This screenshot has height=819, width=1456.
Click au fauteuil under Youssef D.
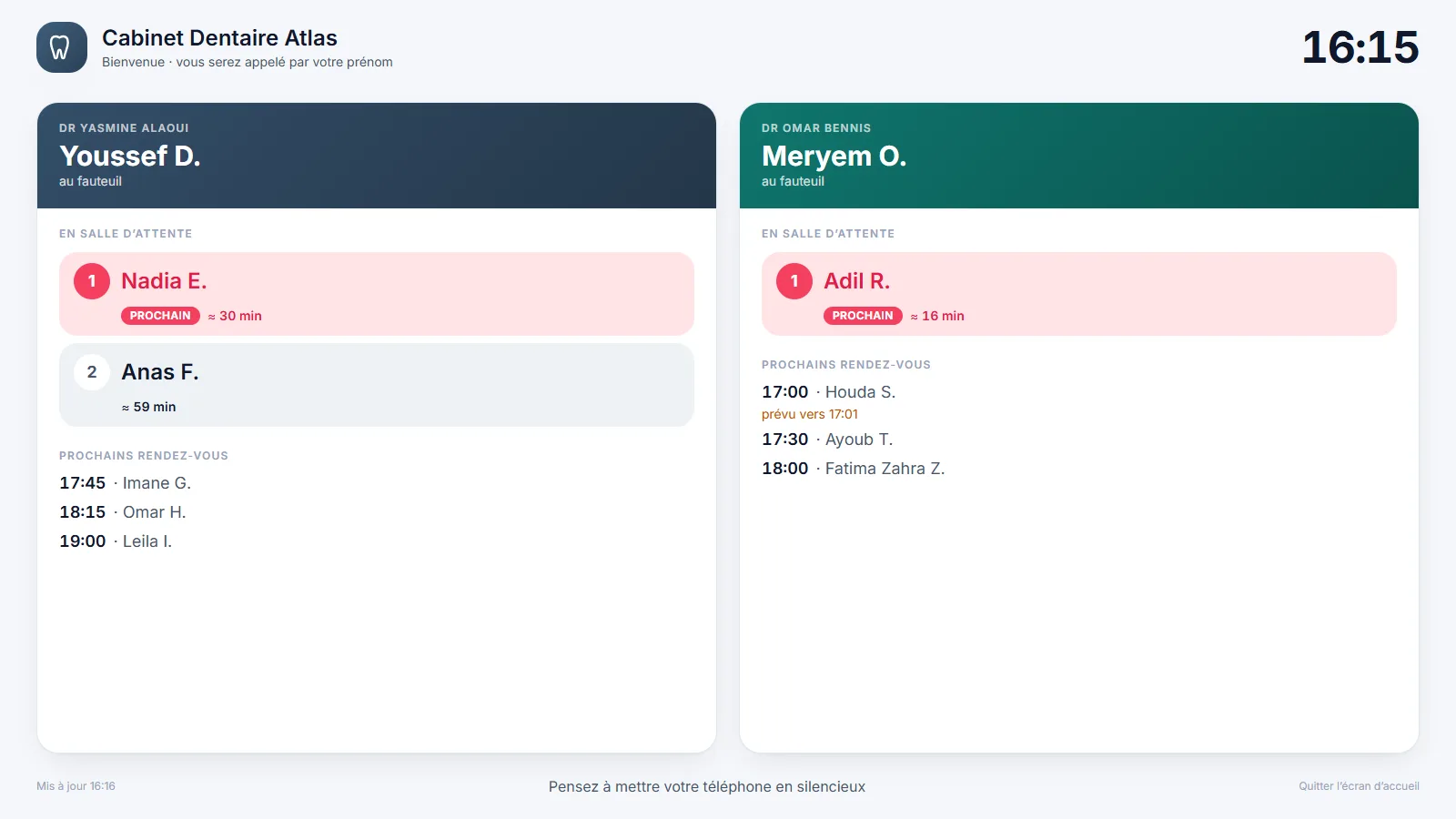(x=90, y=181)
